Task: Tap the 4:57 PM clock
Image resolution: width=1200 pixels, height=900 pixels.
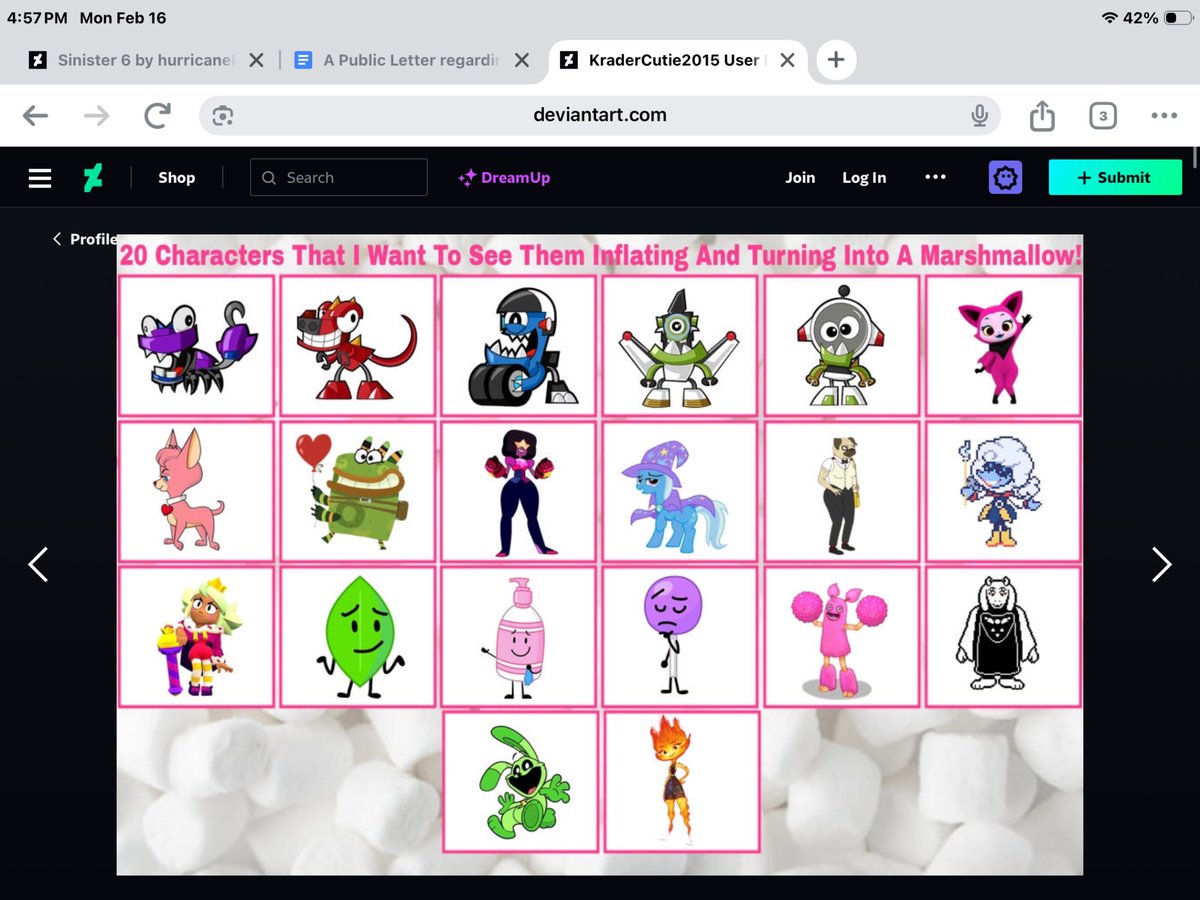Action: [37, 18]
